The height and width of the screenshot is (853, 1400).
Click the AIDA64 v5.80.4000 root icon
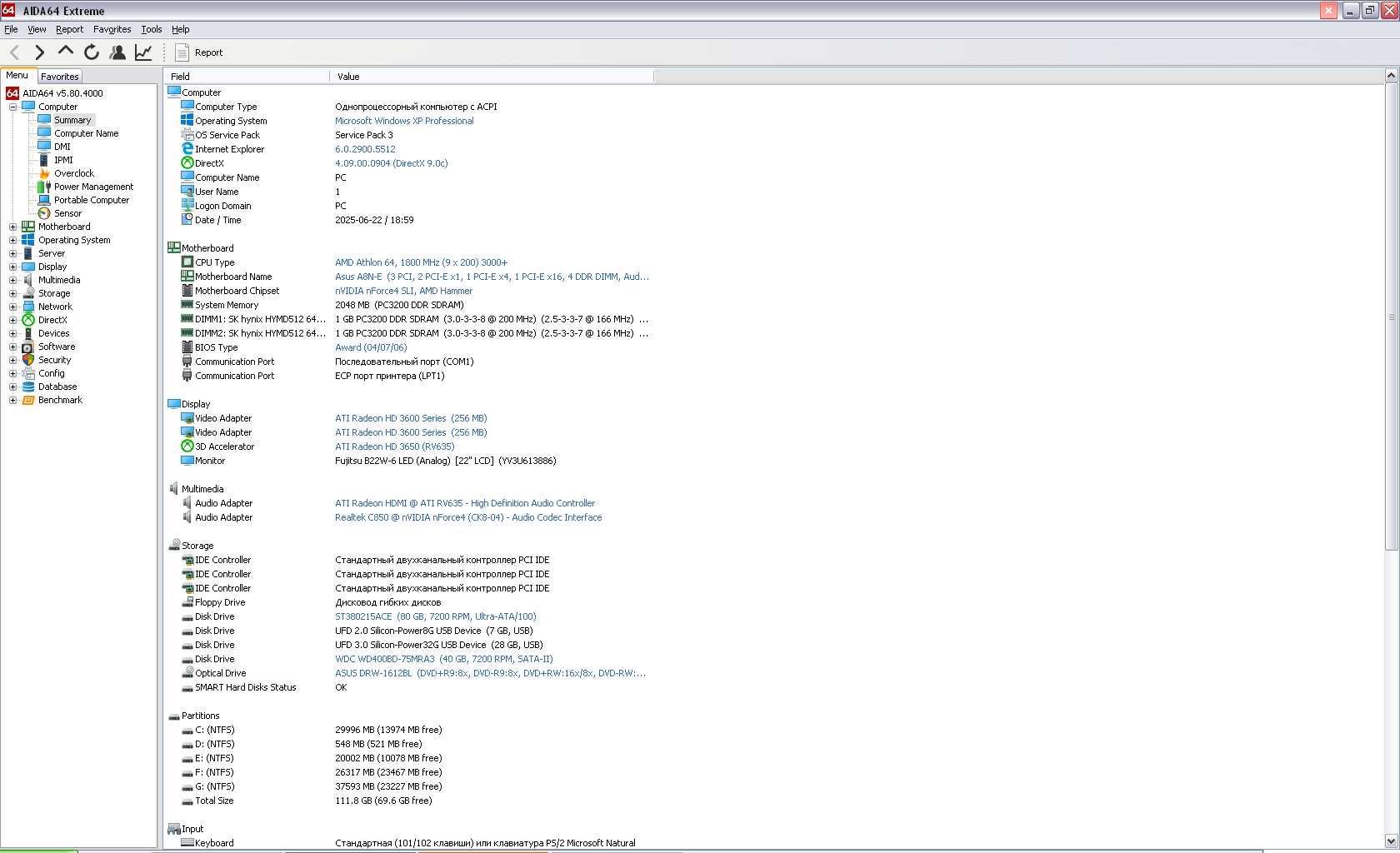click(x=12, y=93)
